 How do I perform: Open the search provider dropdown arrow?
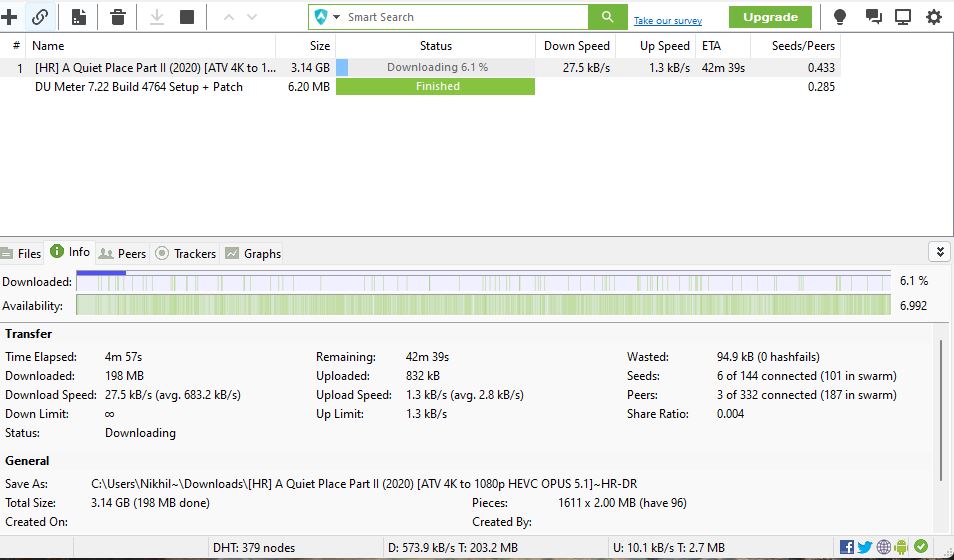pyautogui.click(x=337, y=17)
